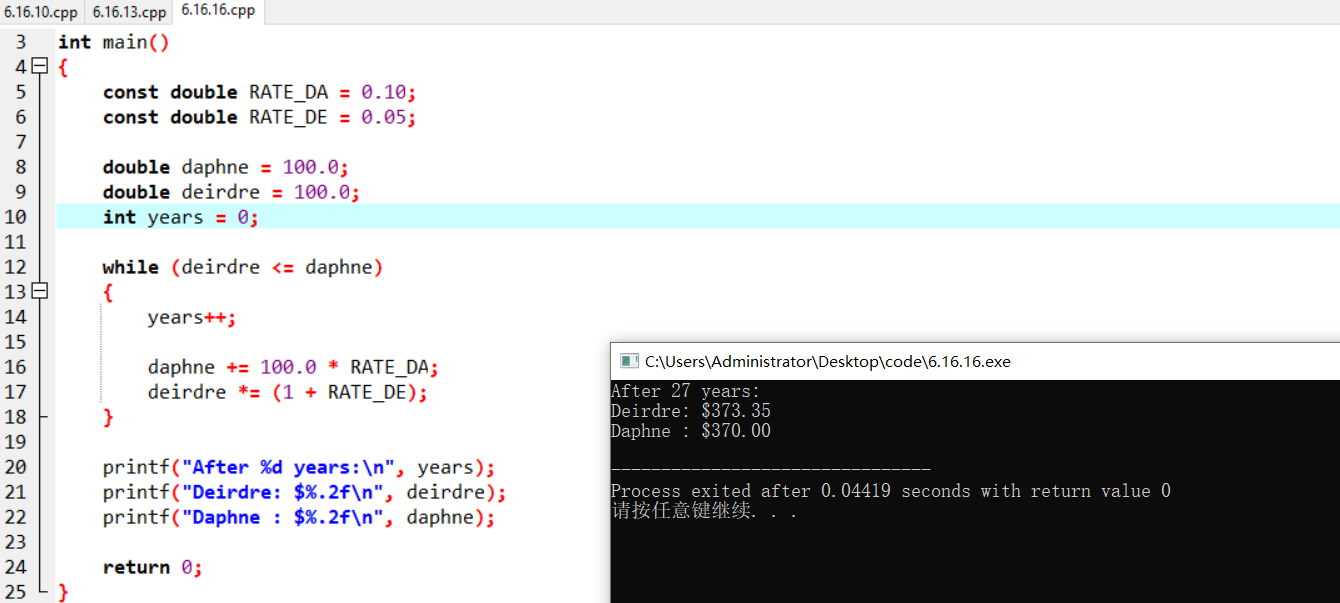Click 'double deirdre = 100.0;' line
Viewport: 1340px width, 603px height.
(231, 192)
